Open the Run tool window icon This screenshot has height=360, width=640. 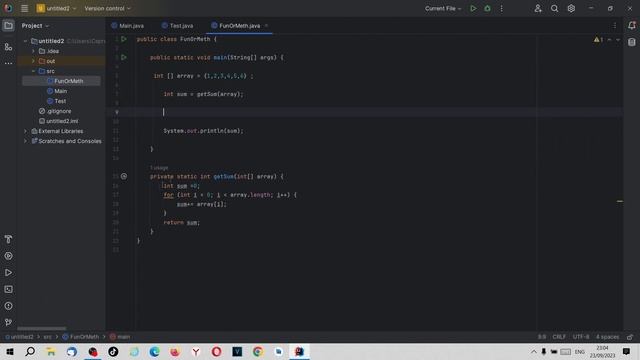(8, 273)
